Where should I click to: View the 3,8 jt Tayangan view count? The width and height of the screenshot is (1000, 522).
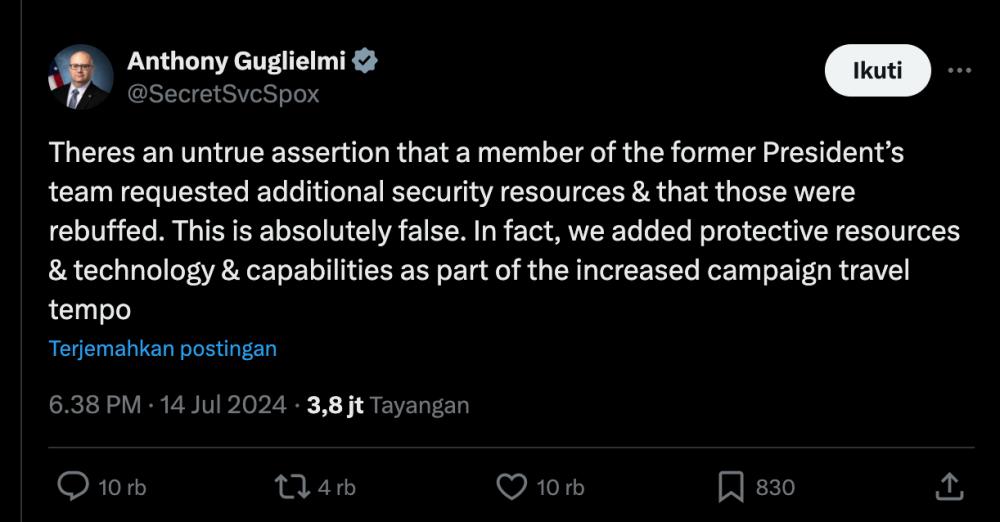pyautogui.click(x=388, y=405)
